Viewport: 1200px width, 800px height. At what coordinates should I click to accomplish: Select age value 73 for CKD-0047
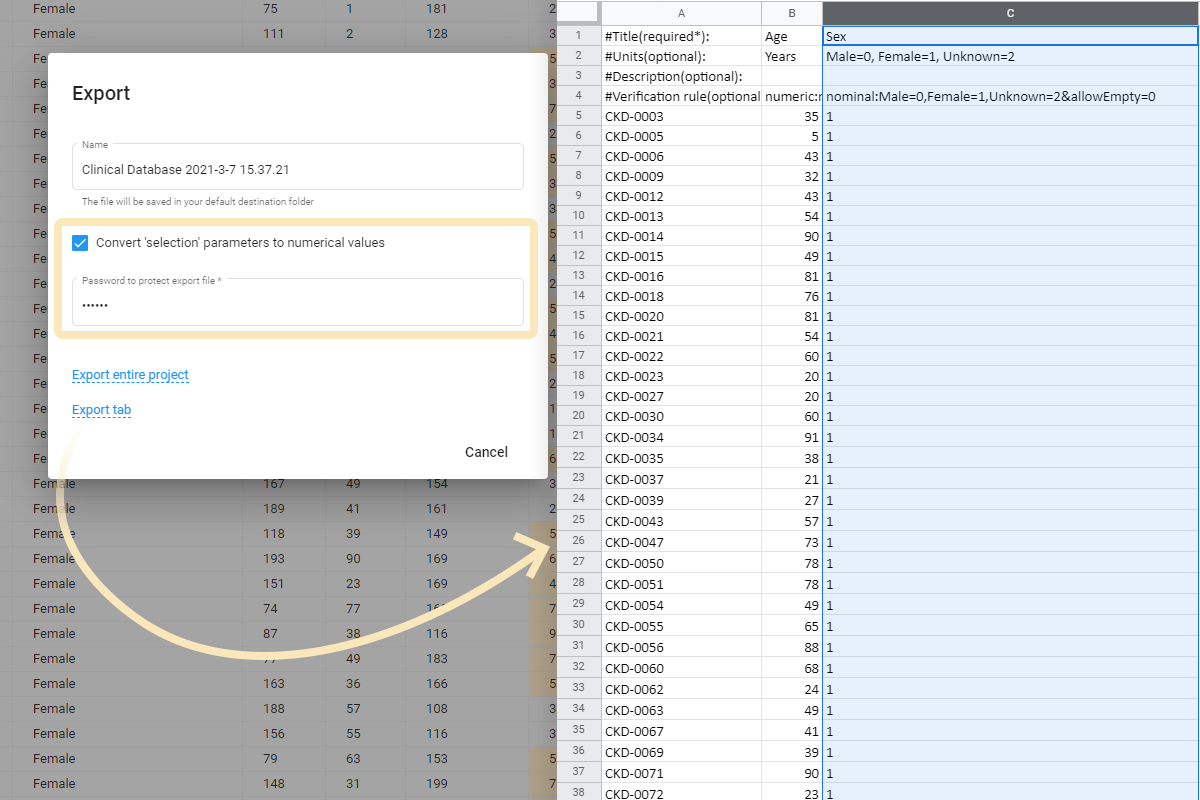pyautogui.click(x=792, y=542)
